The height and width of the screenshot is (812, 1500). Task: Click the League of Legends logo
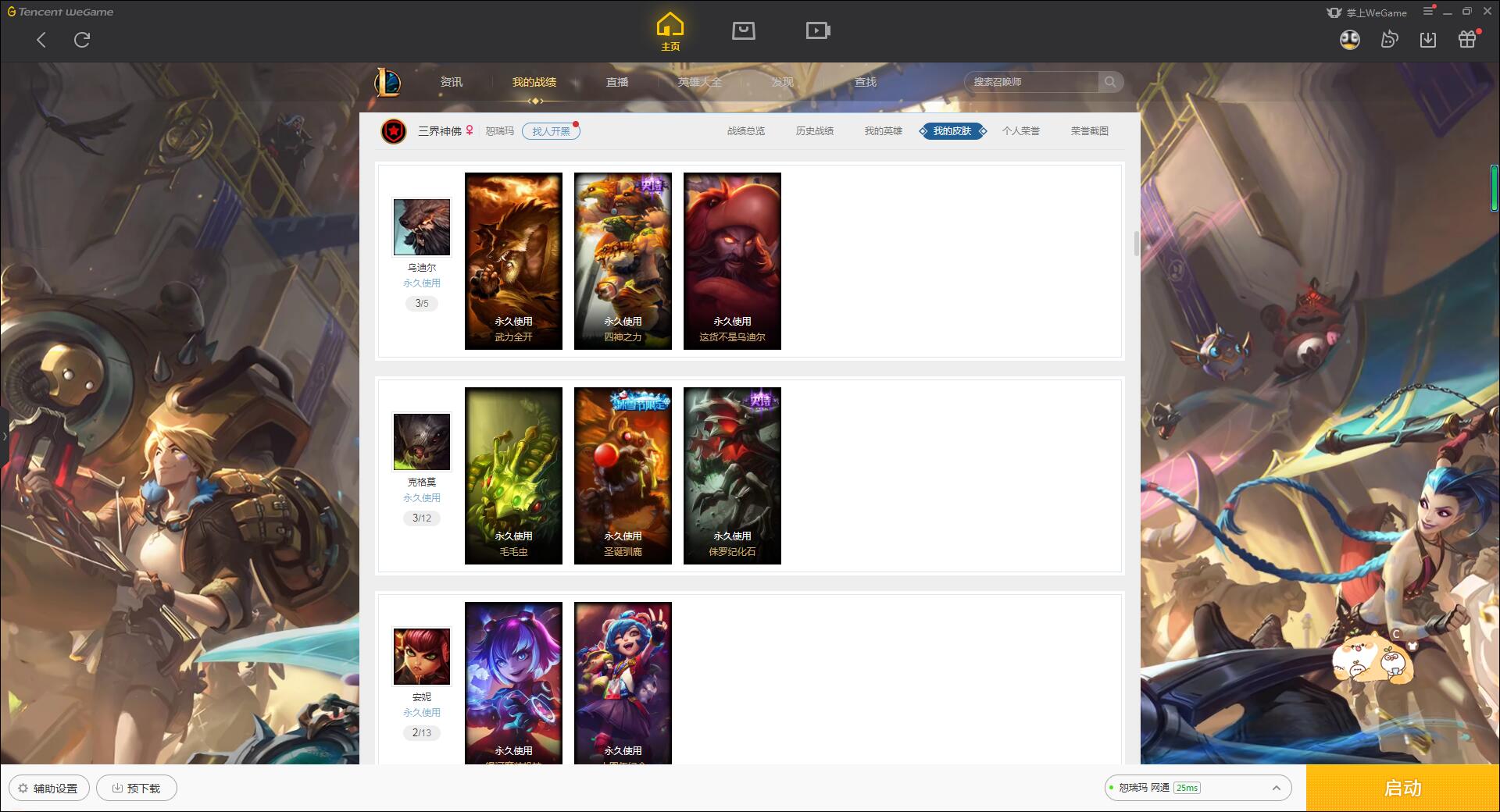tap(388, 82)
